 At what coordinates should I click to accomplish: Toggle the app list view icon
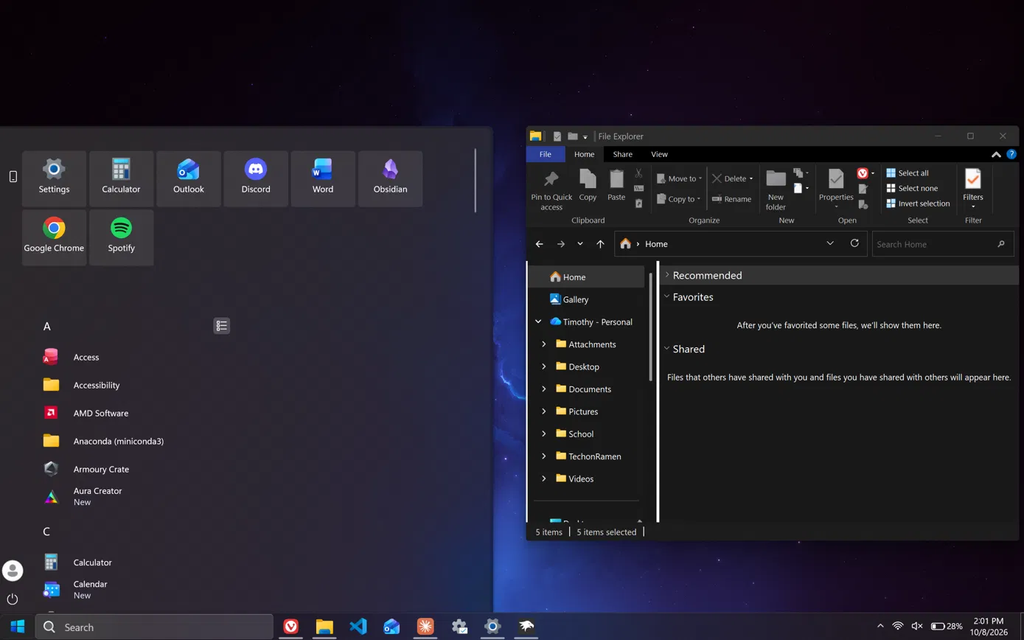tap(221, 326)
